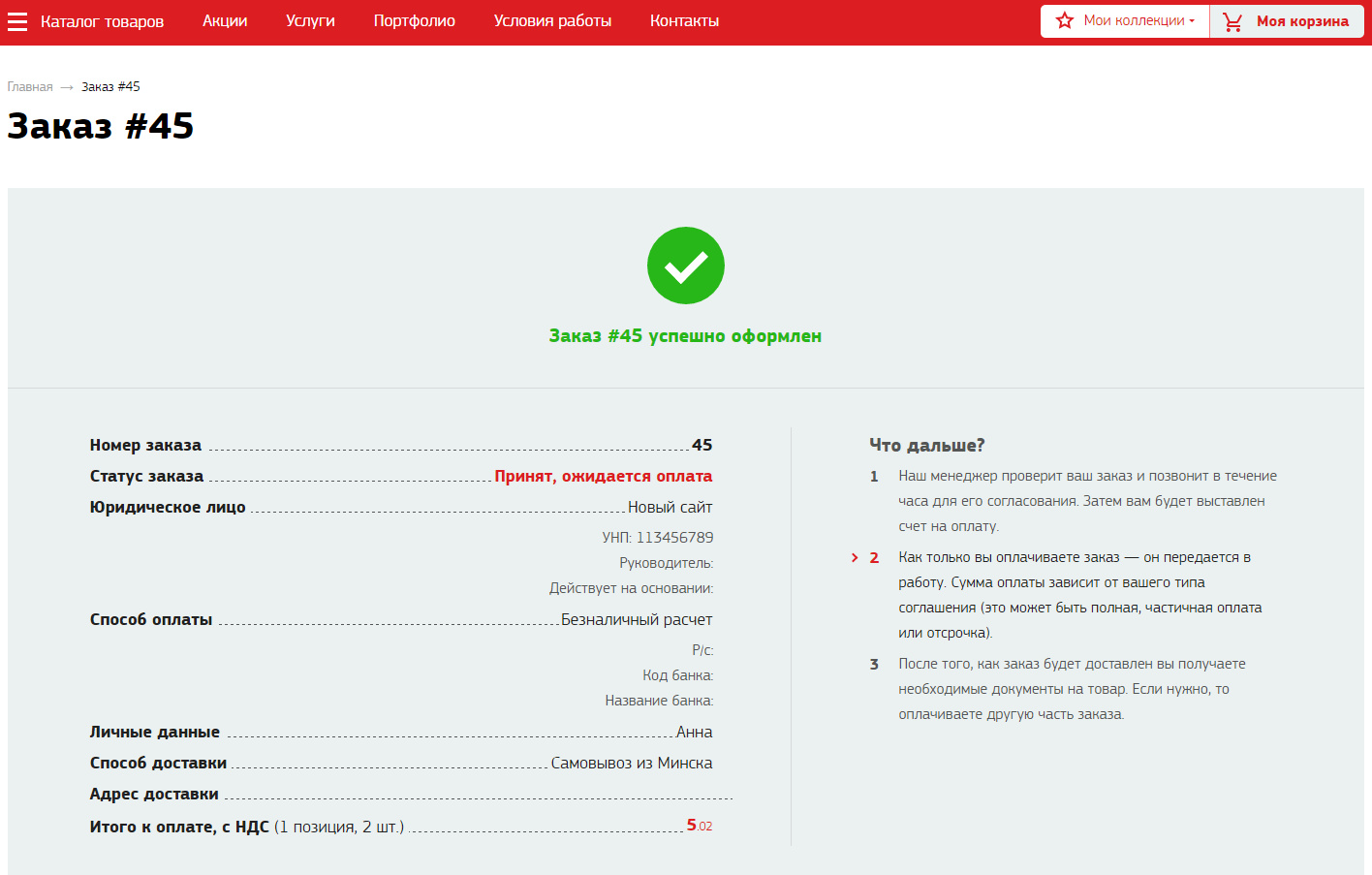Return to Главная via the breadcrumb
The image size is (1372, 875).
pos(30,87)
